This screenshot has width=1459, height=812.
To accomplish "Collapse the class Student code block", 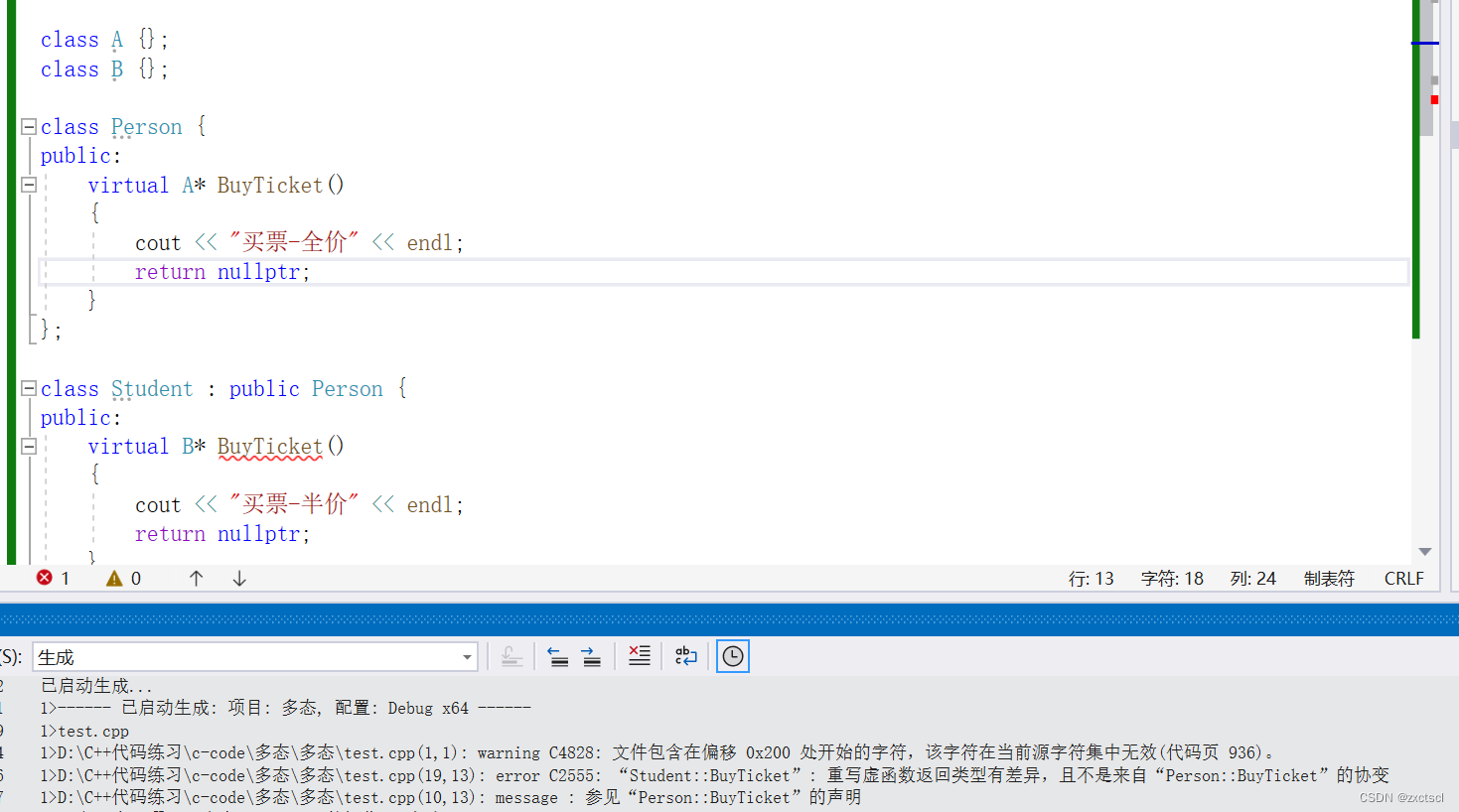I will 29,389.
